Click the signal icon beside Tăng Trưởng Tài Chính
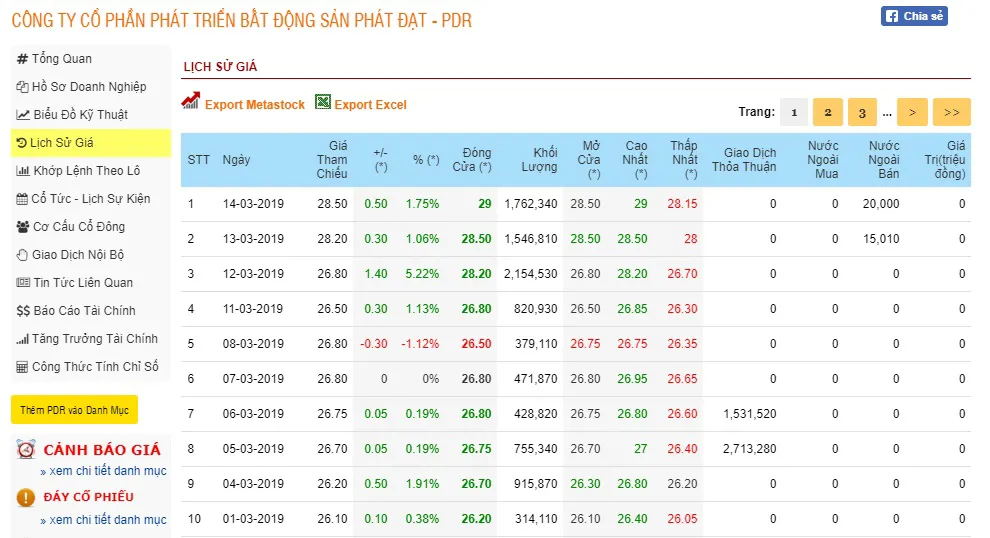 point(23,339)
